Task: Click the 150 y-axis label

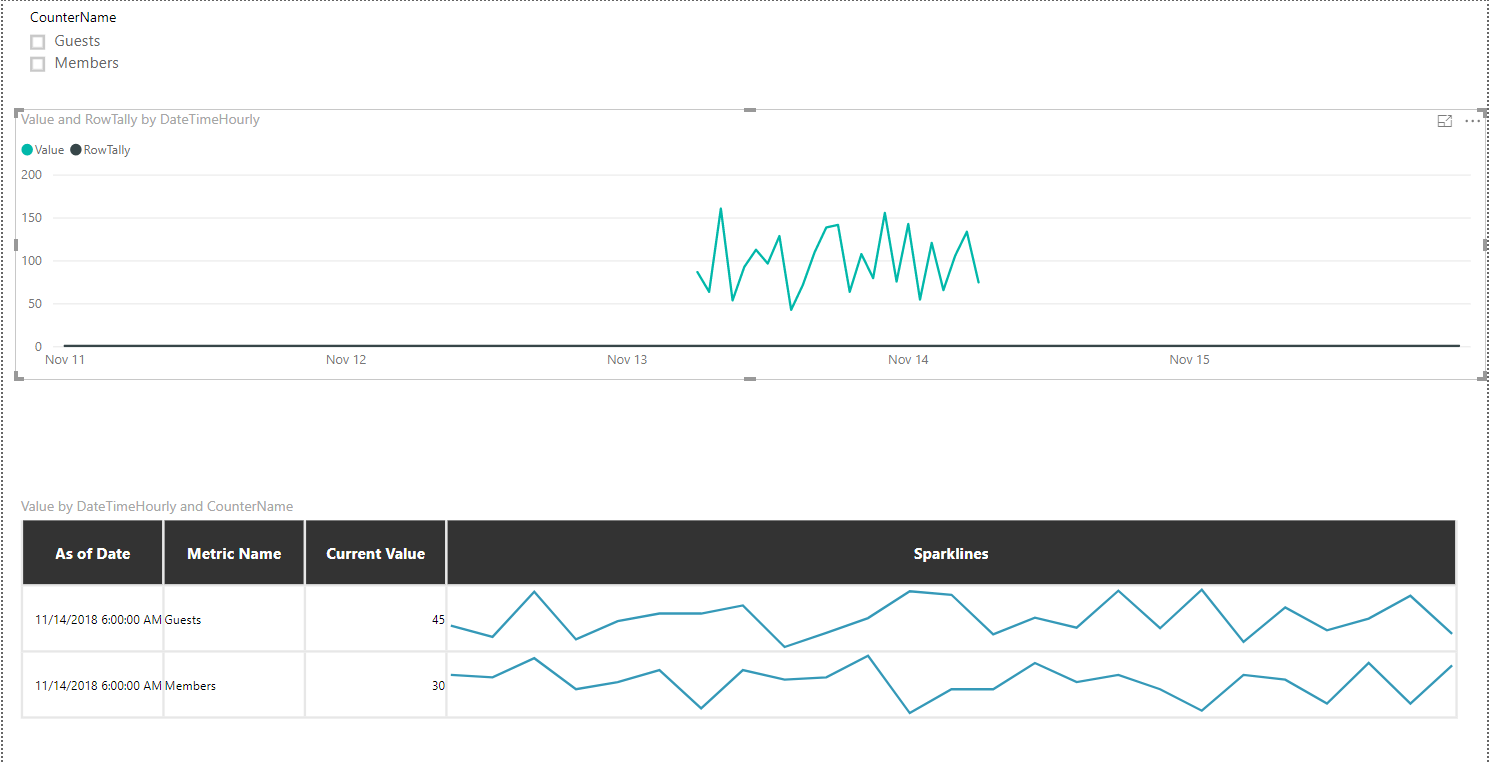Action: 32,218
